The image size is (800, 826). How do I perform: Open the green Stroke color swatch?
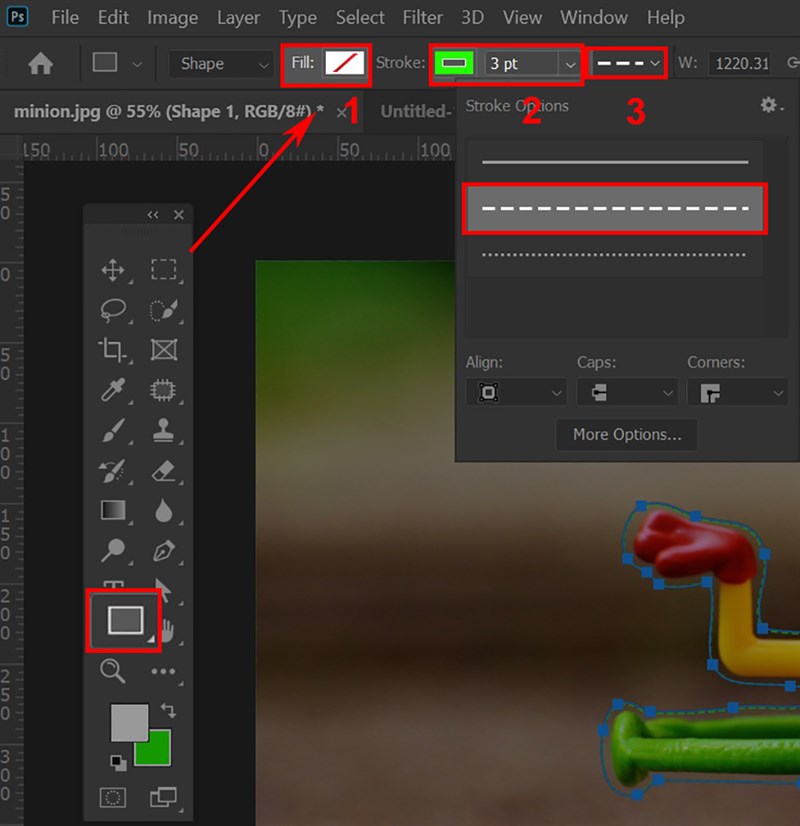[x=454, y=64]
